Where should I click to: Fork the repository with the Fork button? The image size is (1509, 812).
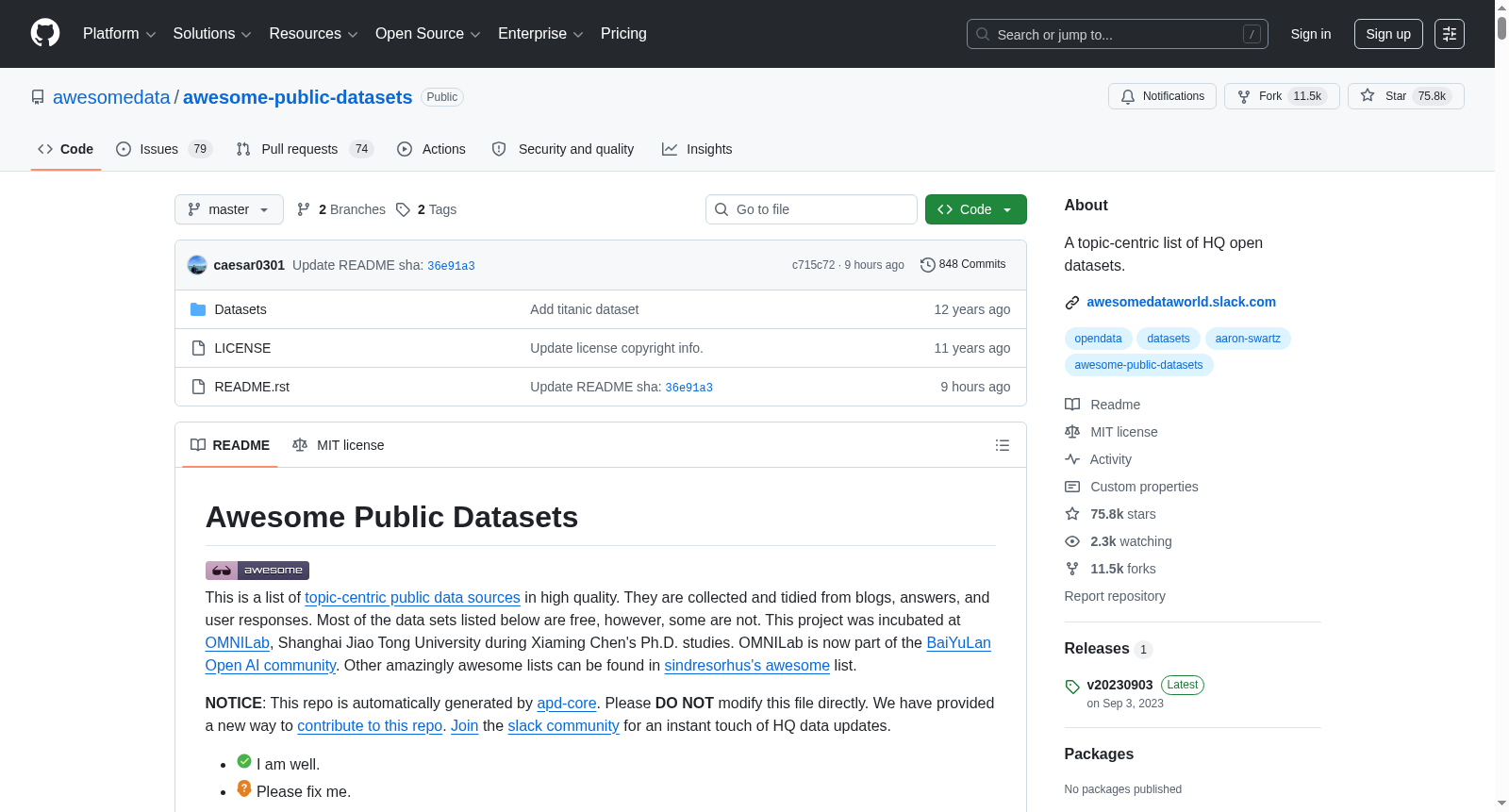click(1282, 96)
